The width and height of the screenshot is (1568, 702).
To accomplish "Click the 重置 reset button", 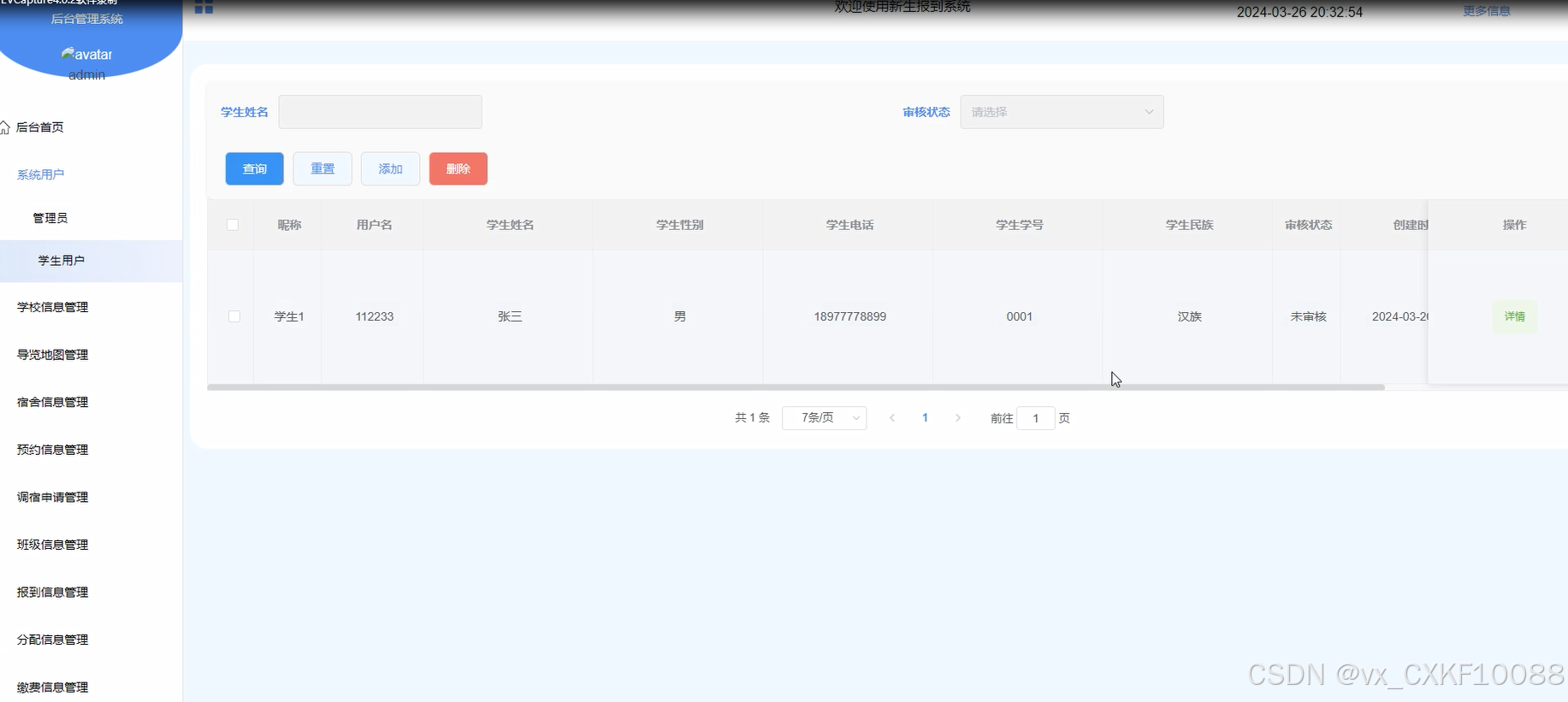I will pyautogui.click(x=322, y=168).
